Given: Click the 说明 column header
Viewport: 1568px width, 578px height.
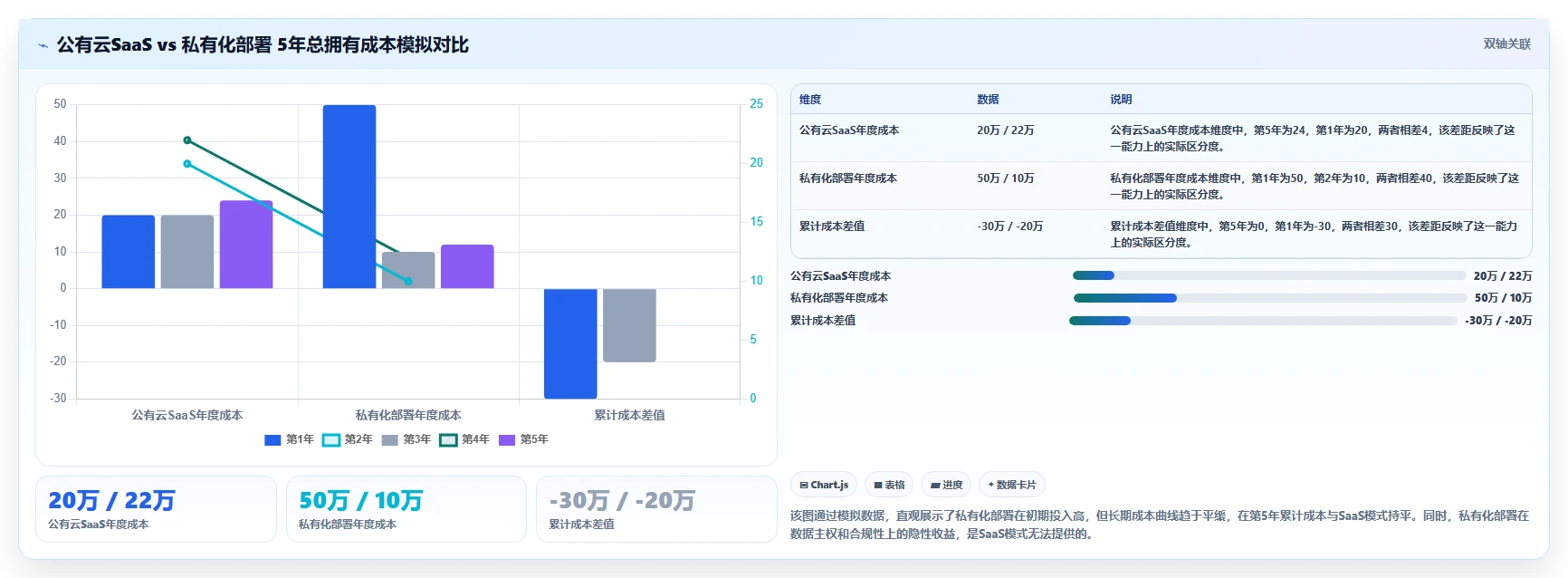Looking at the screenshot, I should (x=1121, y=100).
